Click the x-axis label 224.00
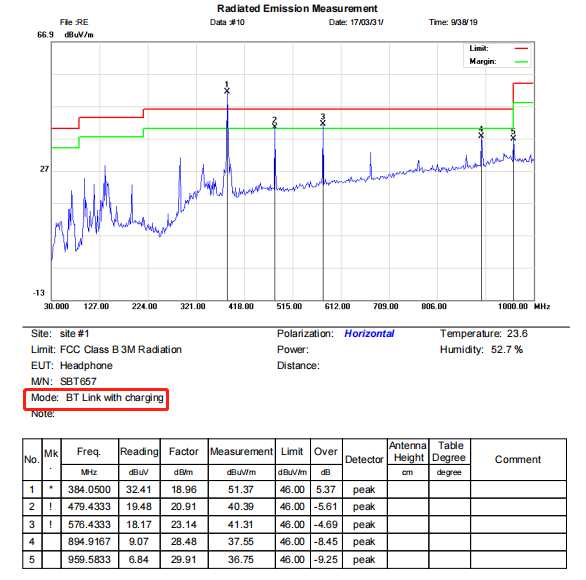Screen dimensions: 586x580 click(145, 306)
